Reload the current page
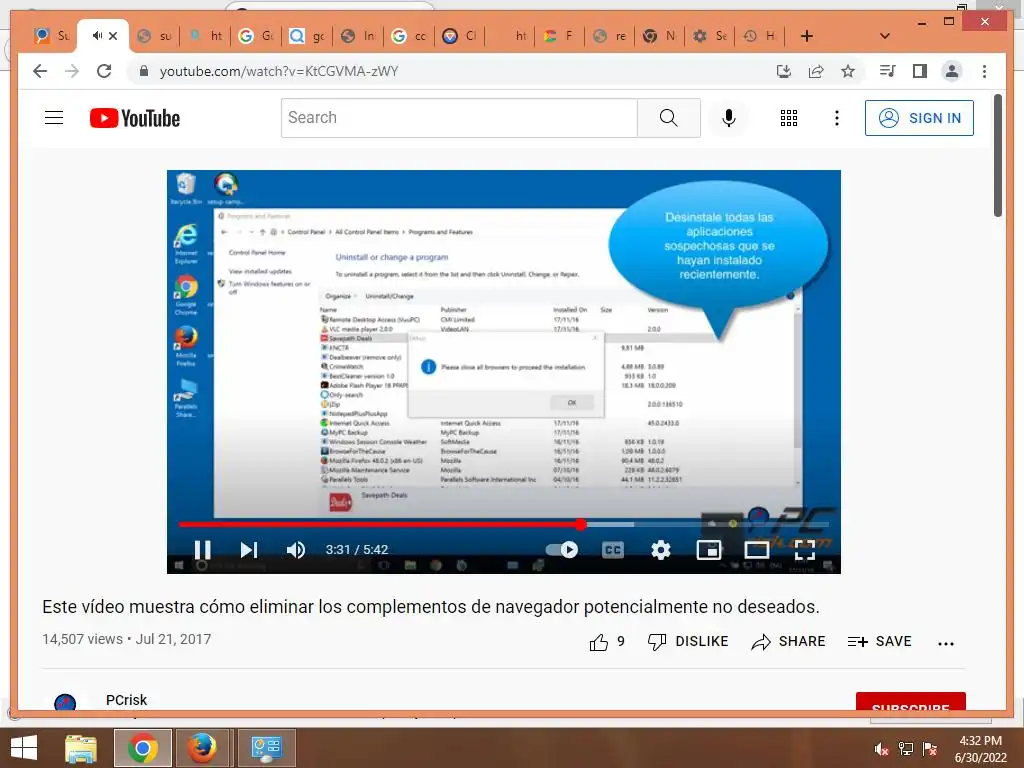Viewport: 1024px width, 768px height. (104, 71)
